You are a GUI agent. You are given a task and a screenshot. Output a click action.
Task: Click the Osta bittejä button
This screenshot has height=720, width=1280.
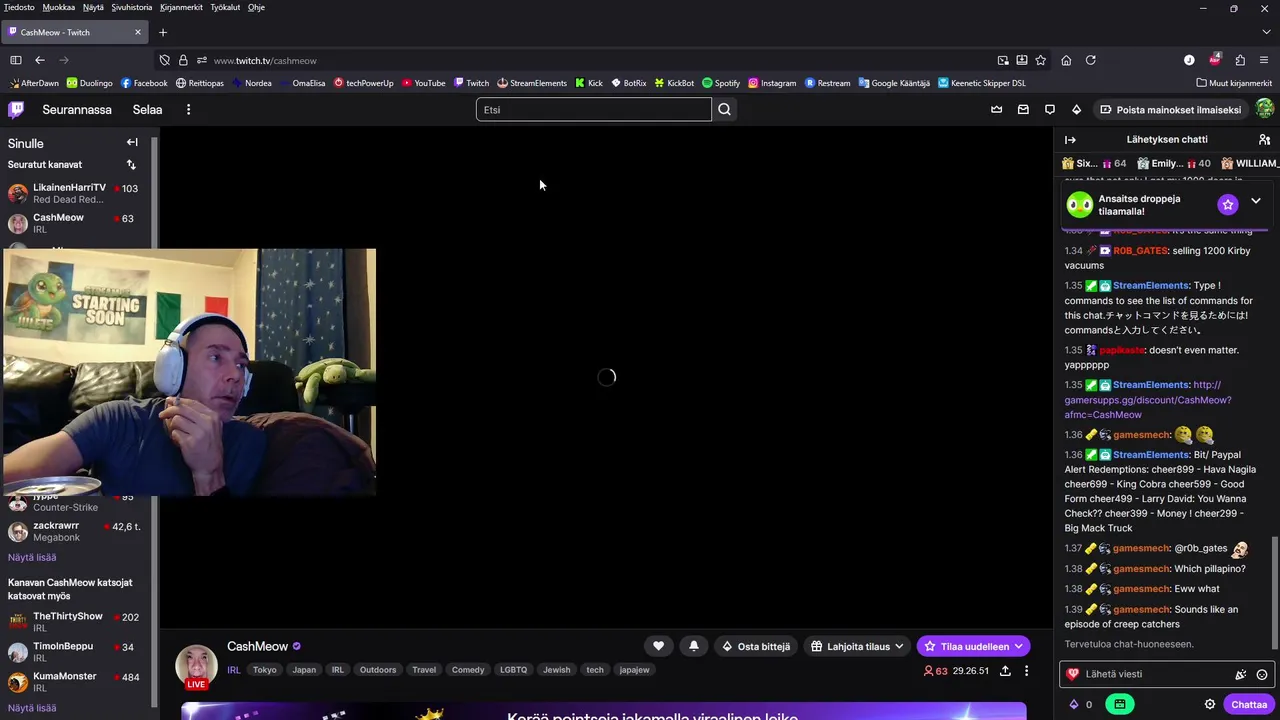tap(756, 646)
